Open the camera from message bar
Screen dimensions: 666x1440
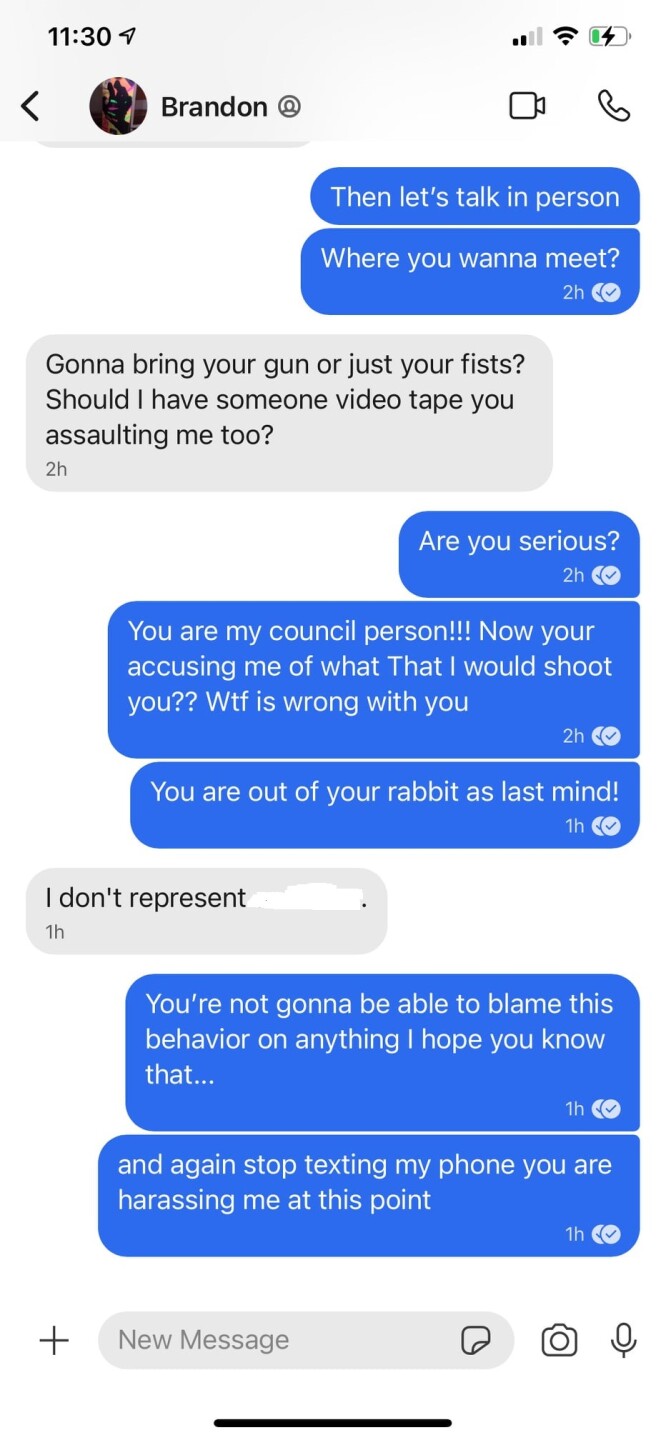click(559, 1340)
